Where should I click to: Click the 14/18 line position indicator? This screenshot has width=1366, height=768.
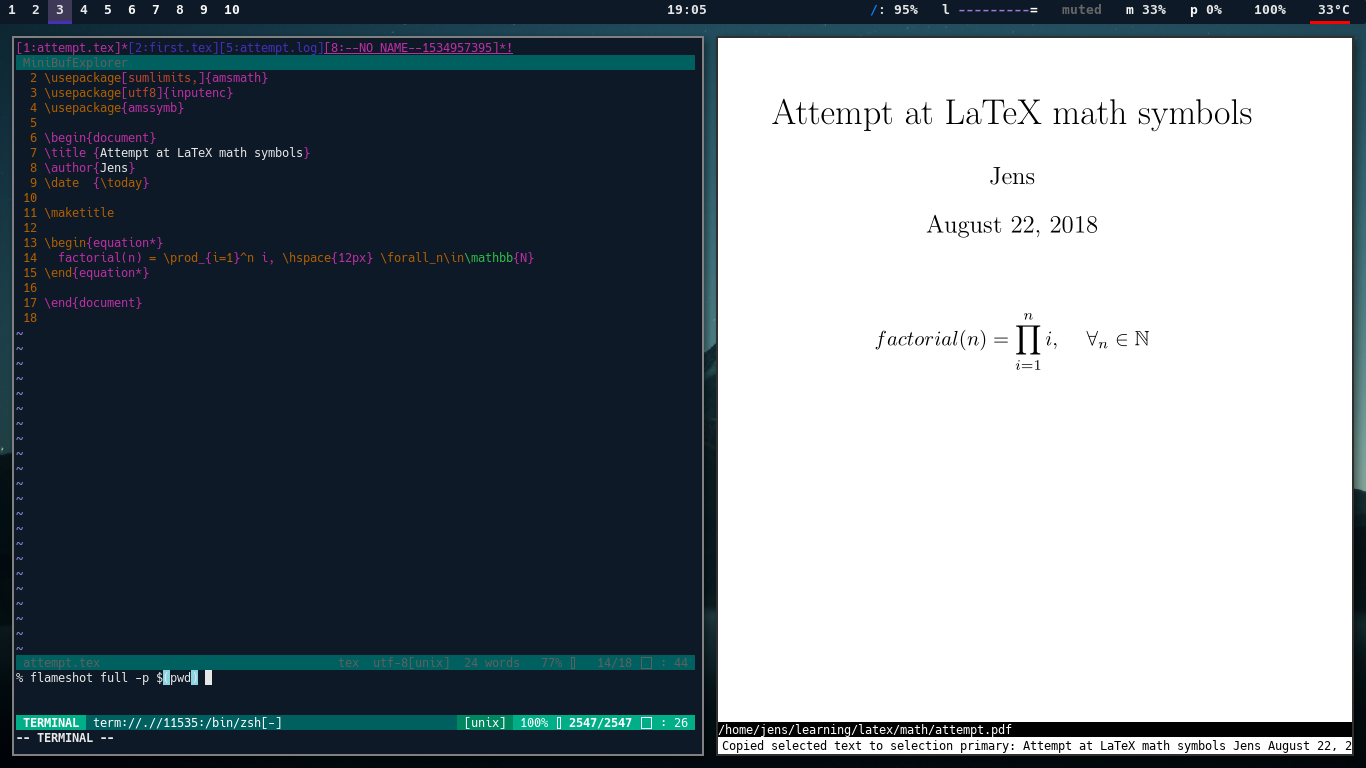click(614, 663)
